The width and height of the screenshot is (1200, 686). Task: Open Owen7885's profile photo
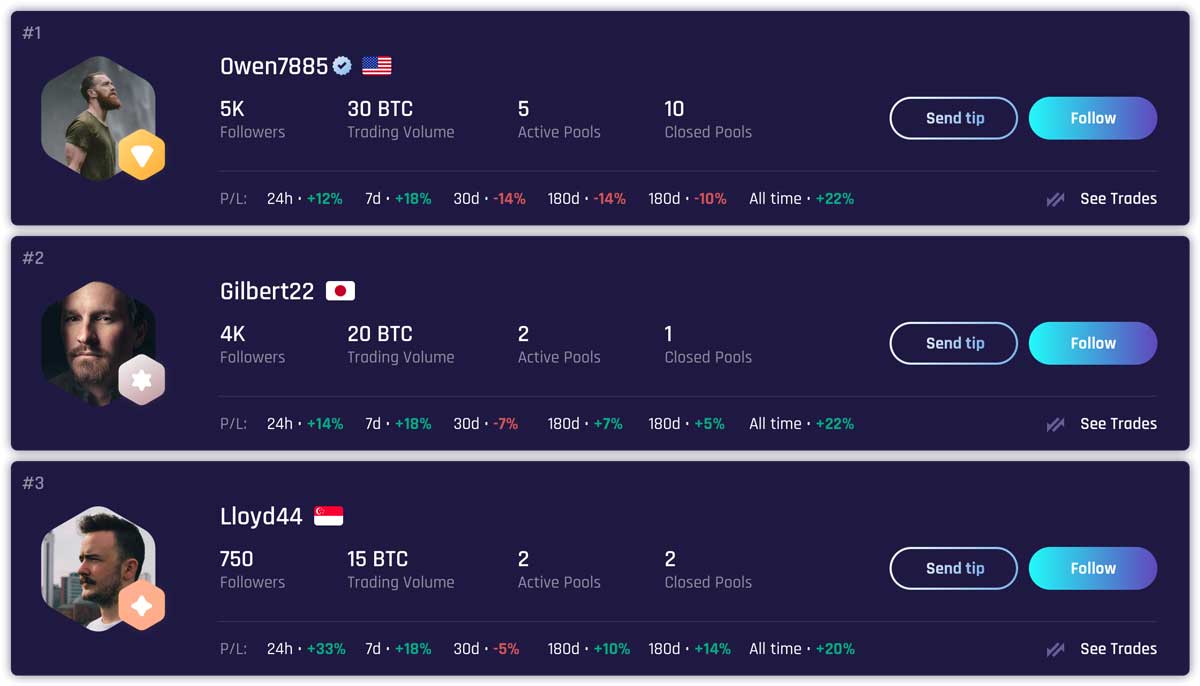pos(98,118)
